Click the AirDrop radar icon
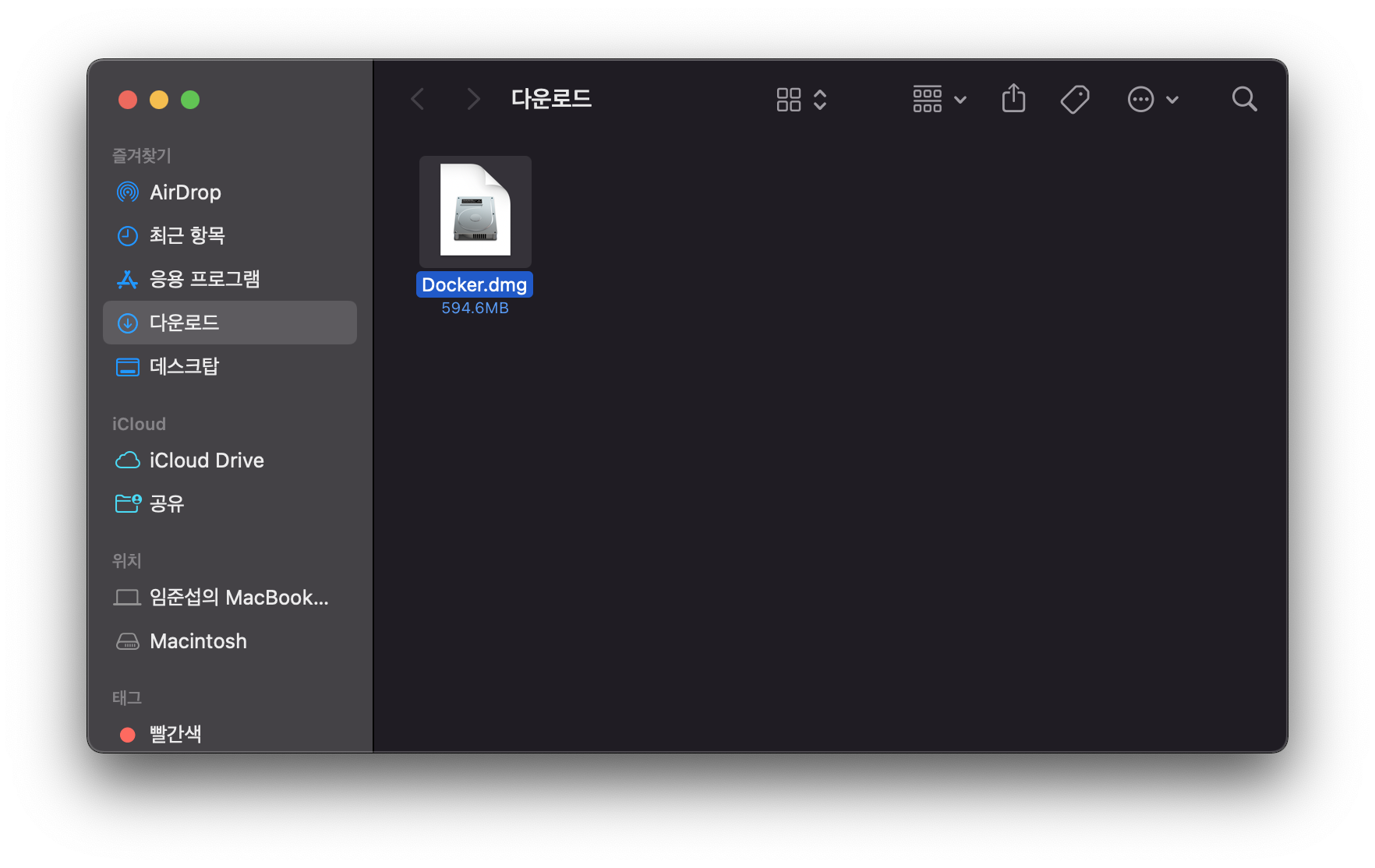 128,192
